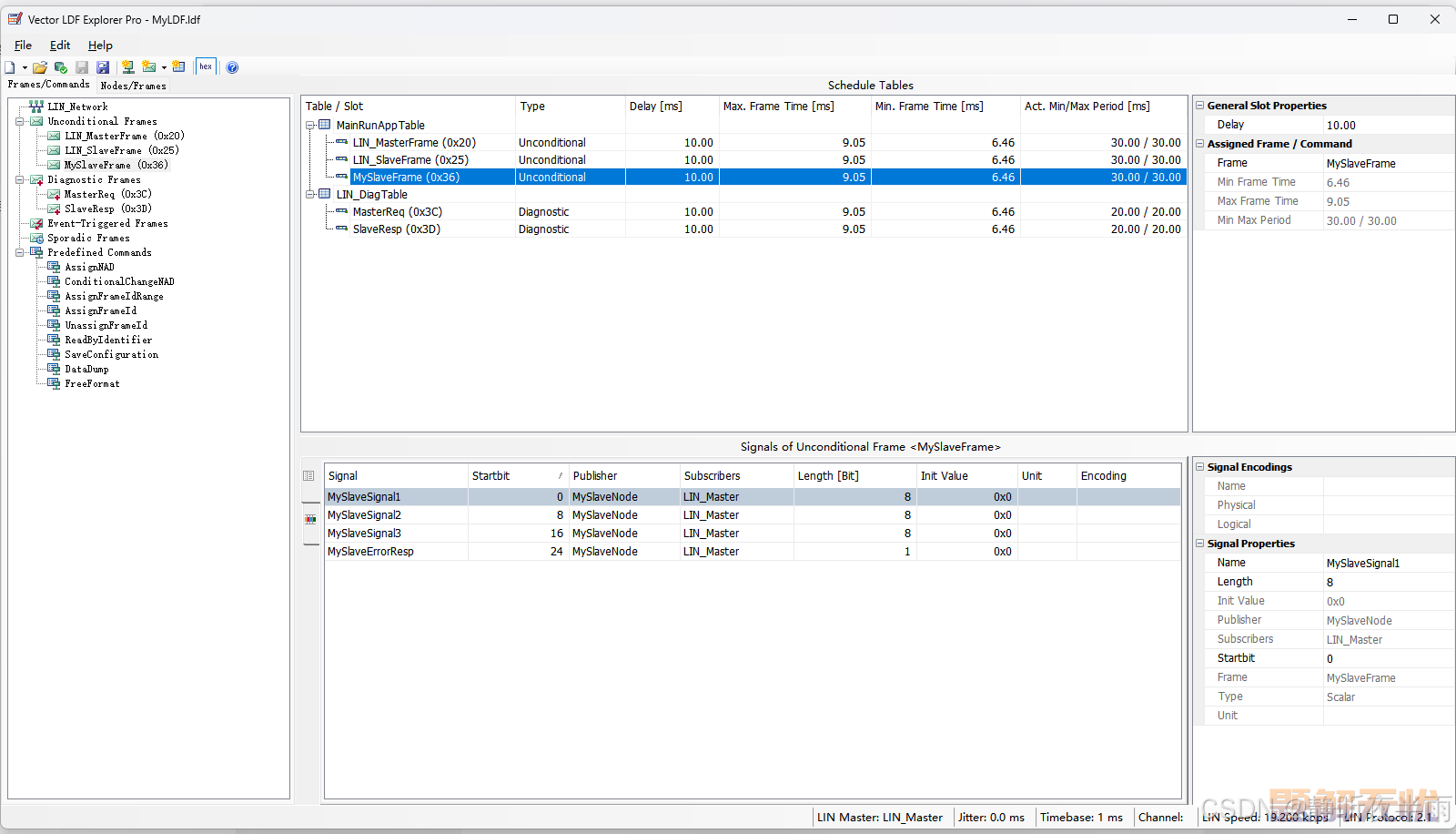Click the blue Help question icon
Screen dimensions: 1456x834
(232, 67)
